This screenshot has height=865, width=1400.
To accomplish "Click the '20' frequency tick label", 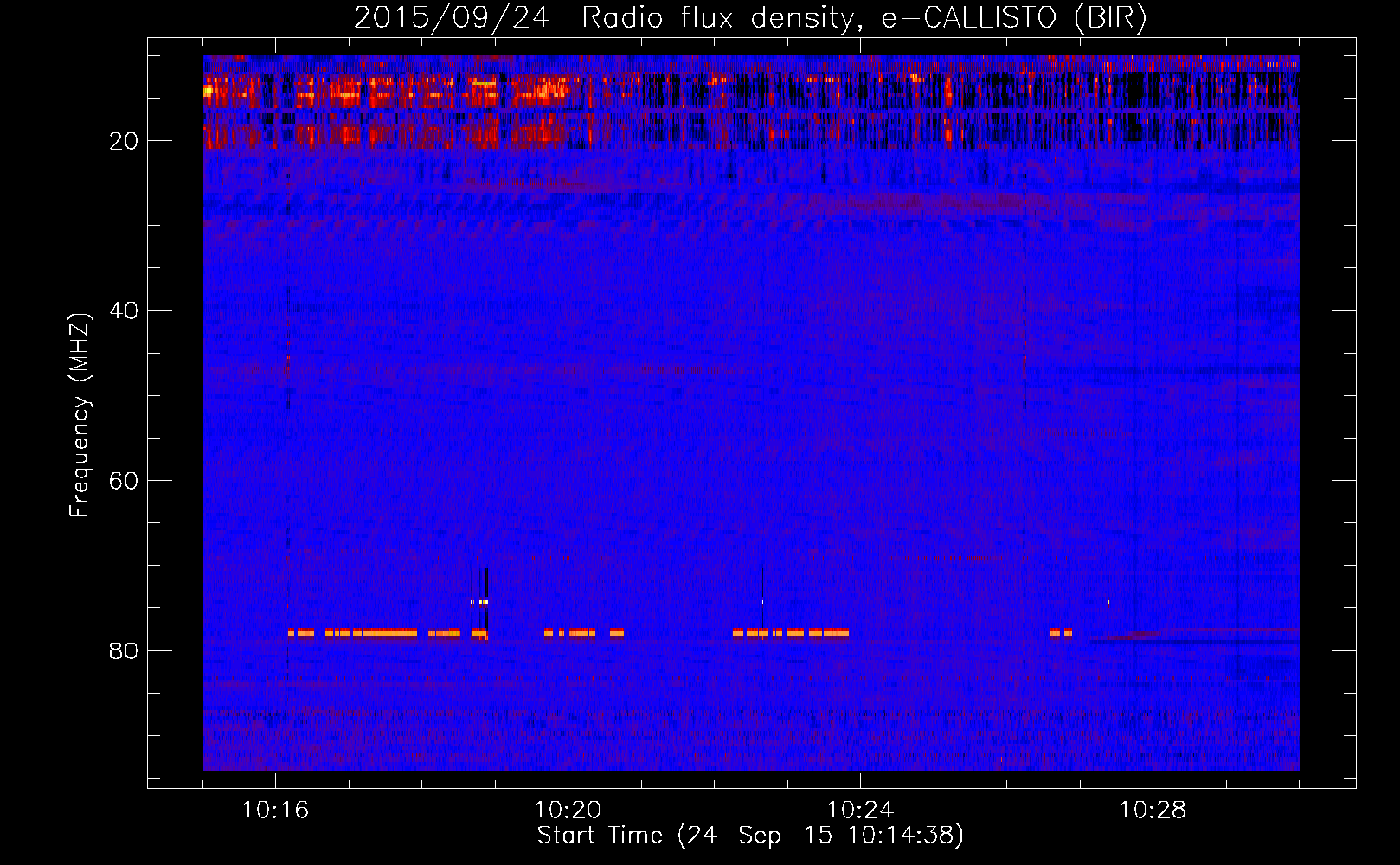I will click(x=124, y=141).
